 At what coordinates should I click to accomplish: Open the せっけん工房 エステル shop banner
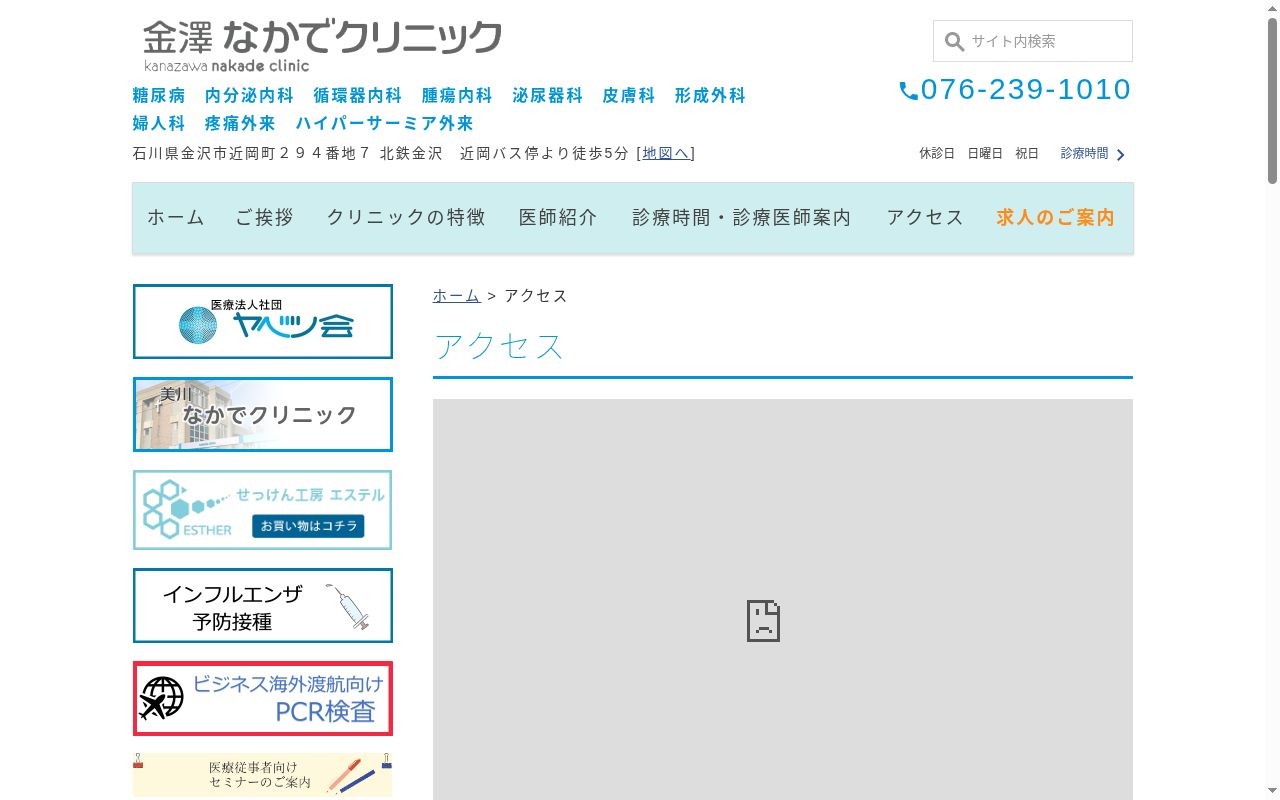(x=263, y=510)
